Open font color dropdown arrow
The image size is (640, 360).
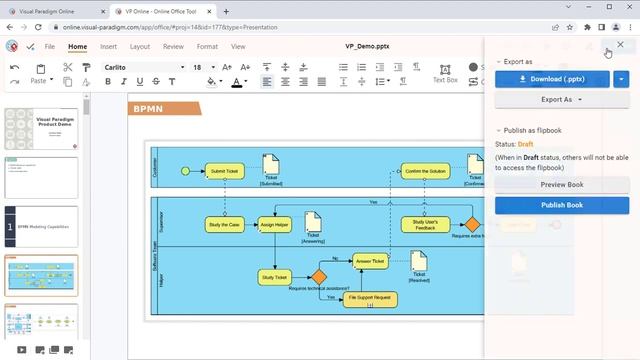246,81
